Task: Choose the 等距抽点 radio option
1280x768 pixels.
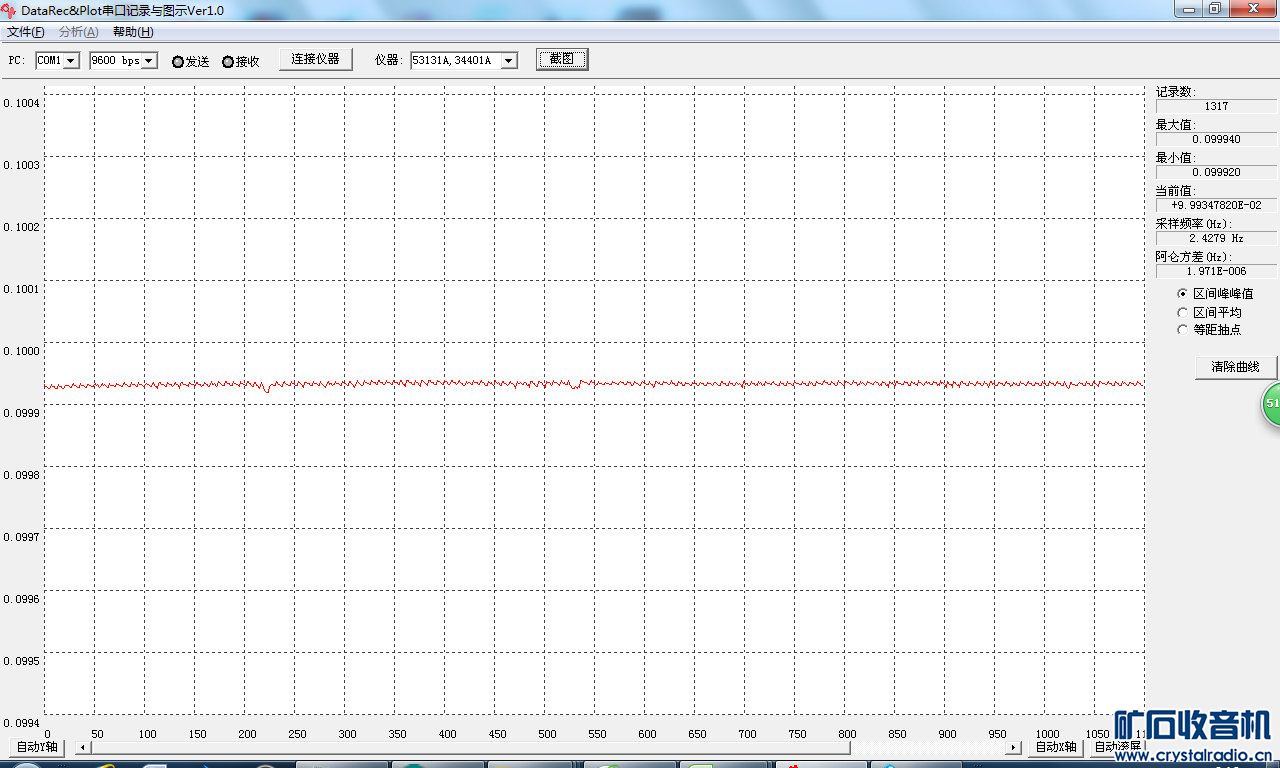Action: point(1183,329)
